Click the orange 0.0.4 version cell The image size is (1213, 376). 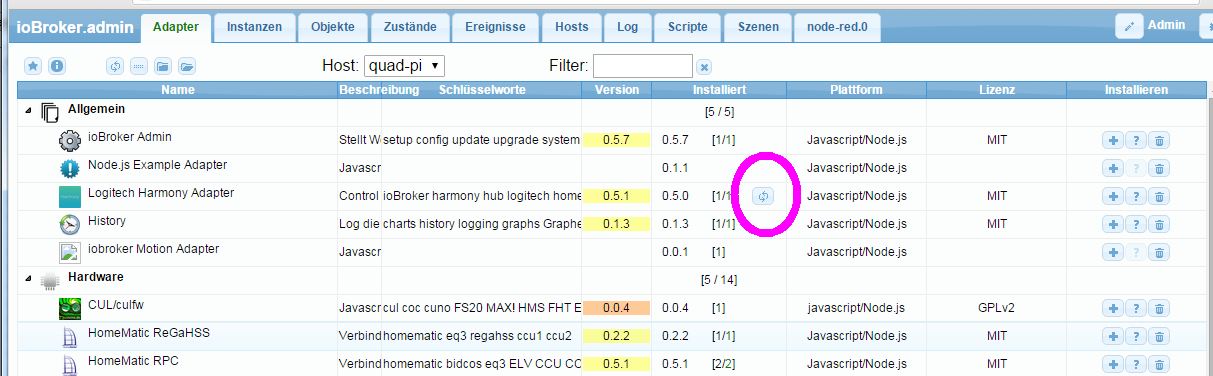click(x=616, y=308)
